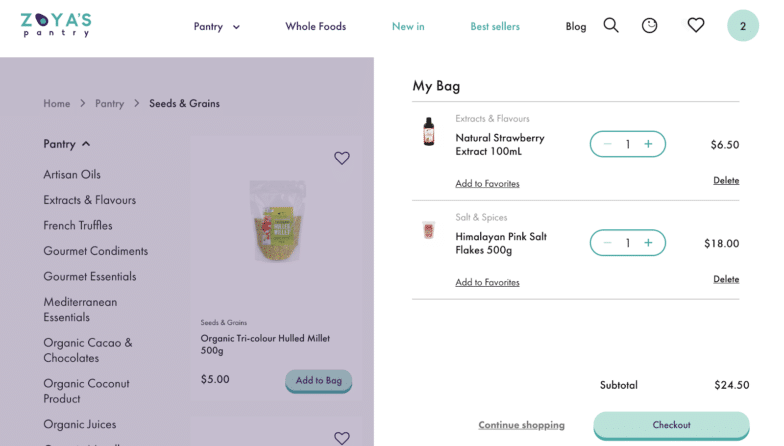Open the heart favorites icon in header
This screenshot has height=446, width=784.
click(x=696, y=25)
